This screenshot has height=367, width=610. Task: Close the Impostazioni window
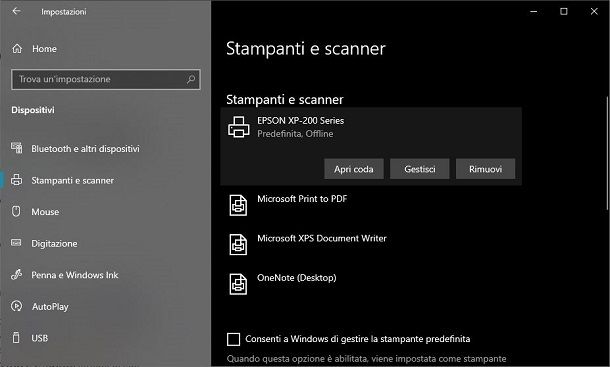pos(594,11)
